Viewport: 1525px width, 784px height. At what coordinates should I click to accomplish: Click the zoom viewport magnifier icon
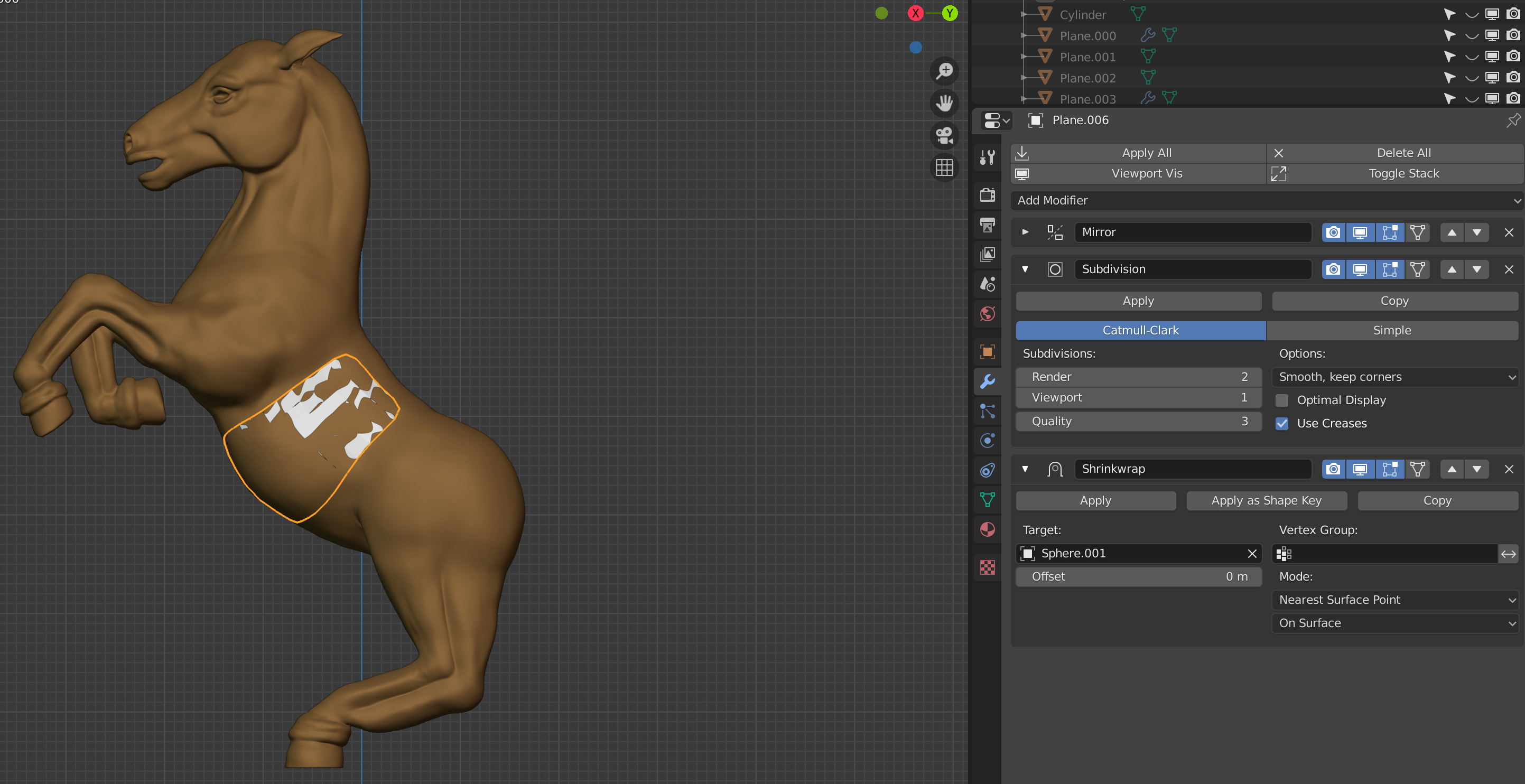click(x=944, y=71)
